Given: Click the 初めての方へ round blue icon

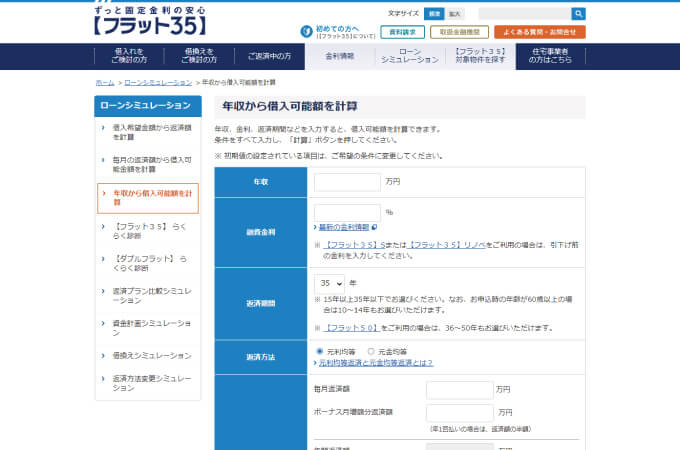Looking at the screenshot, I should (x=306, y=31).
